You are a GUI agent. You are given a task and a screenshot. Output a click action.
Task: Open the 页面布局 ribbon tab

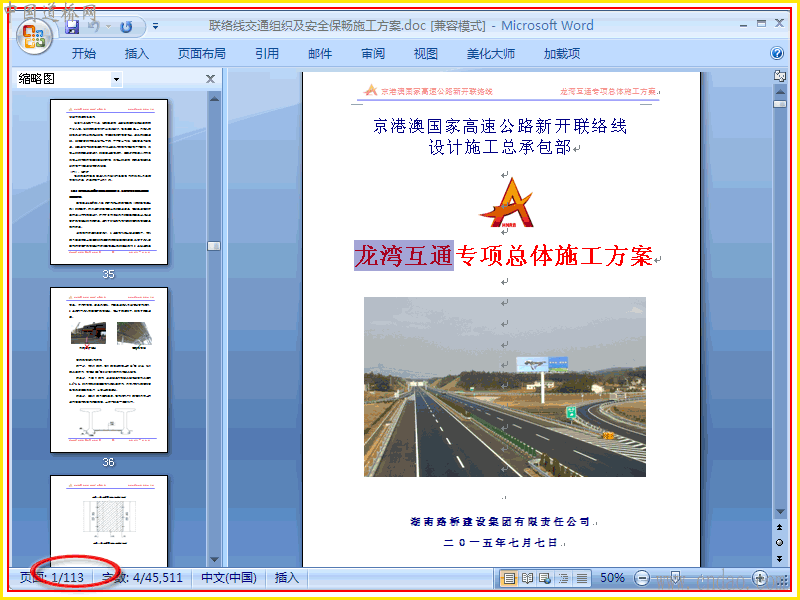(x=202, y=54)
